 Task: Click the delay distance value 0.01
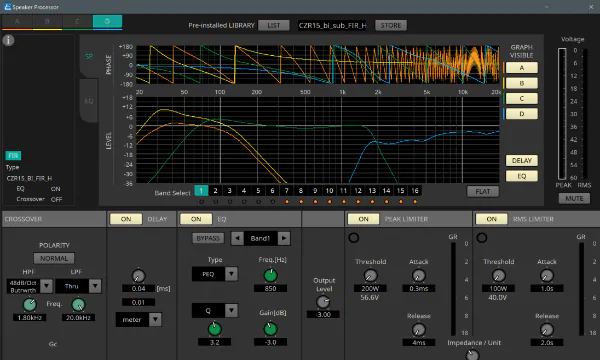(x=138, y=302)
